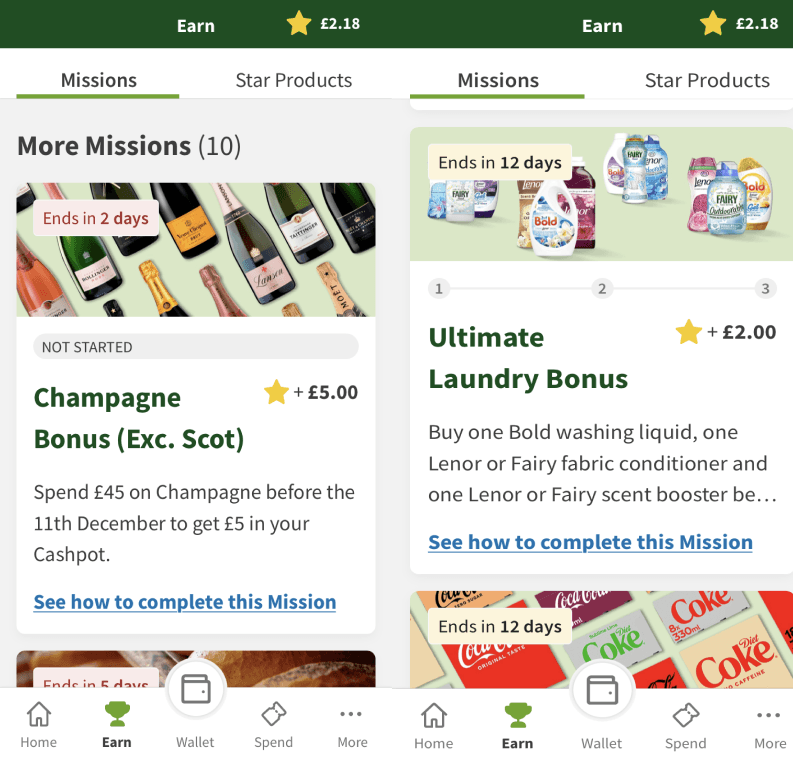Open Ultimate Laundry Bonus completion link
This screenshot has height=764, width=793.
(x=590, y=542)
